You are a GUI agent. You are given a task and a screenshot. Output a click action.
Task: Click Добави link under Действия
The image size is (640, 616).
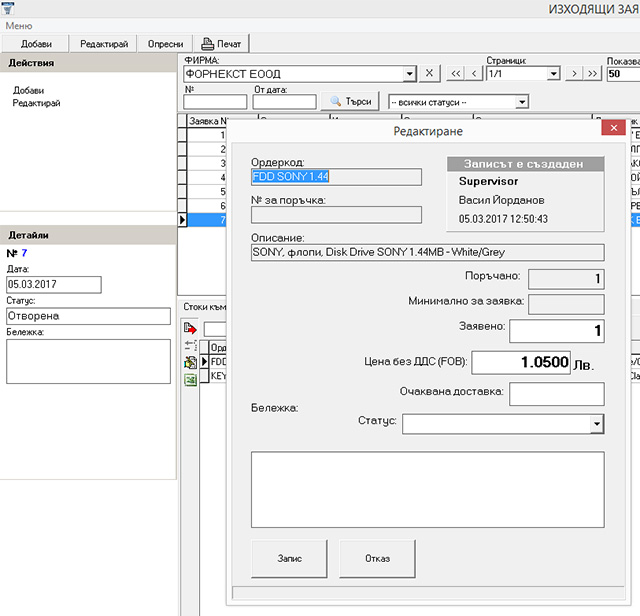point(28,90)
